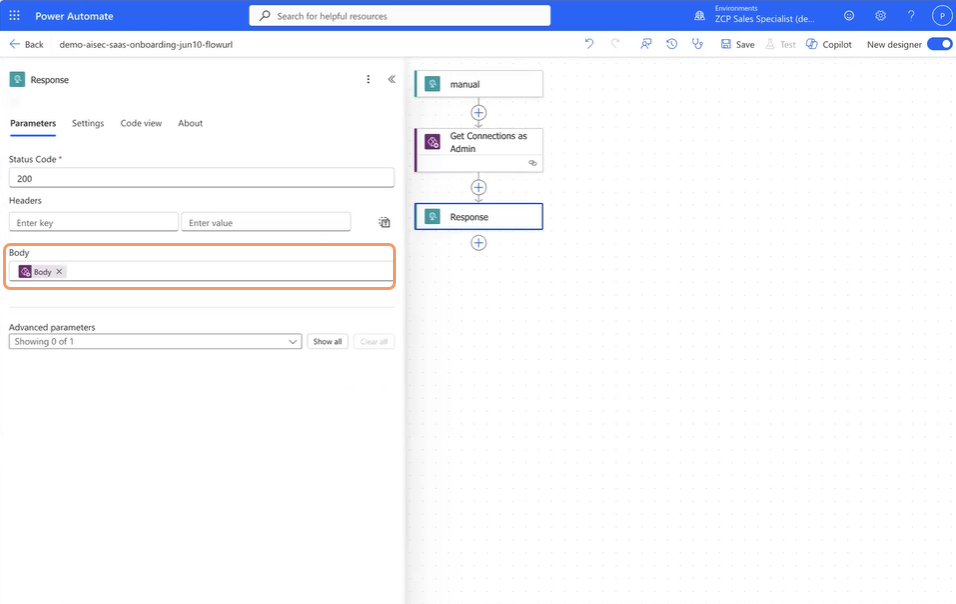
Task: Open version history clock icon
Action: [x=671, y=44]
